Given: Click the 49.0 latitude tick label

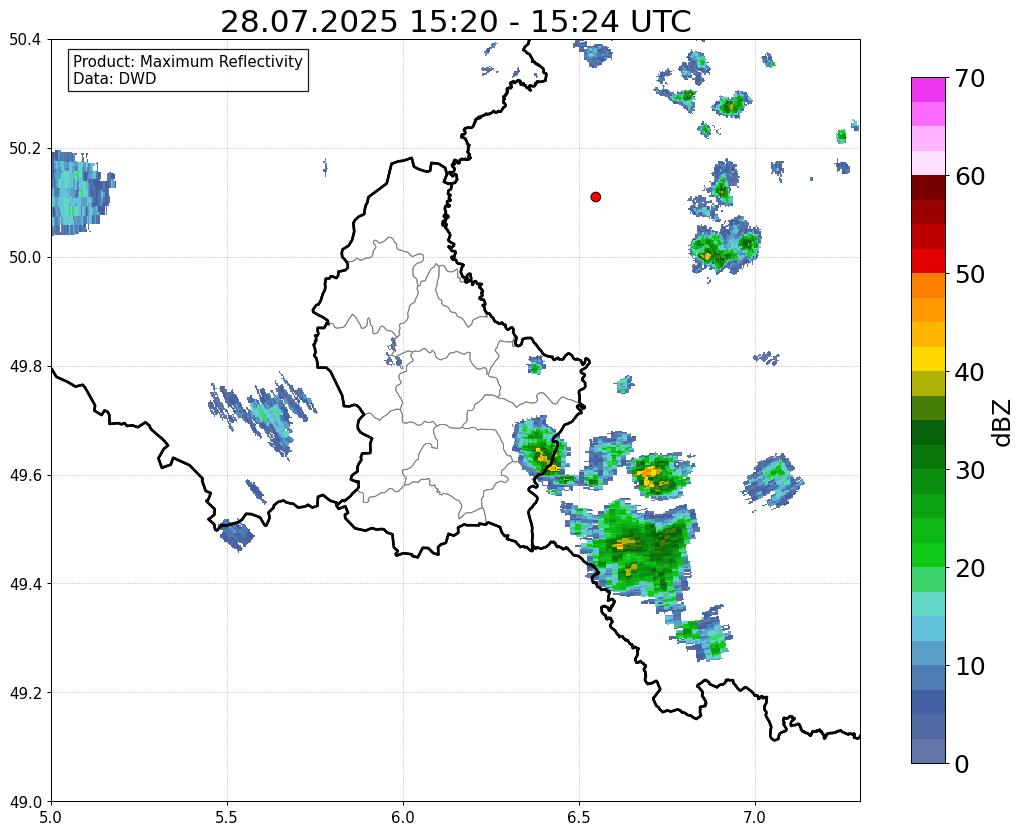Looking at the screenshot, I should [25, 802].
